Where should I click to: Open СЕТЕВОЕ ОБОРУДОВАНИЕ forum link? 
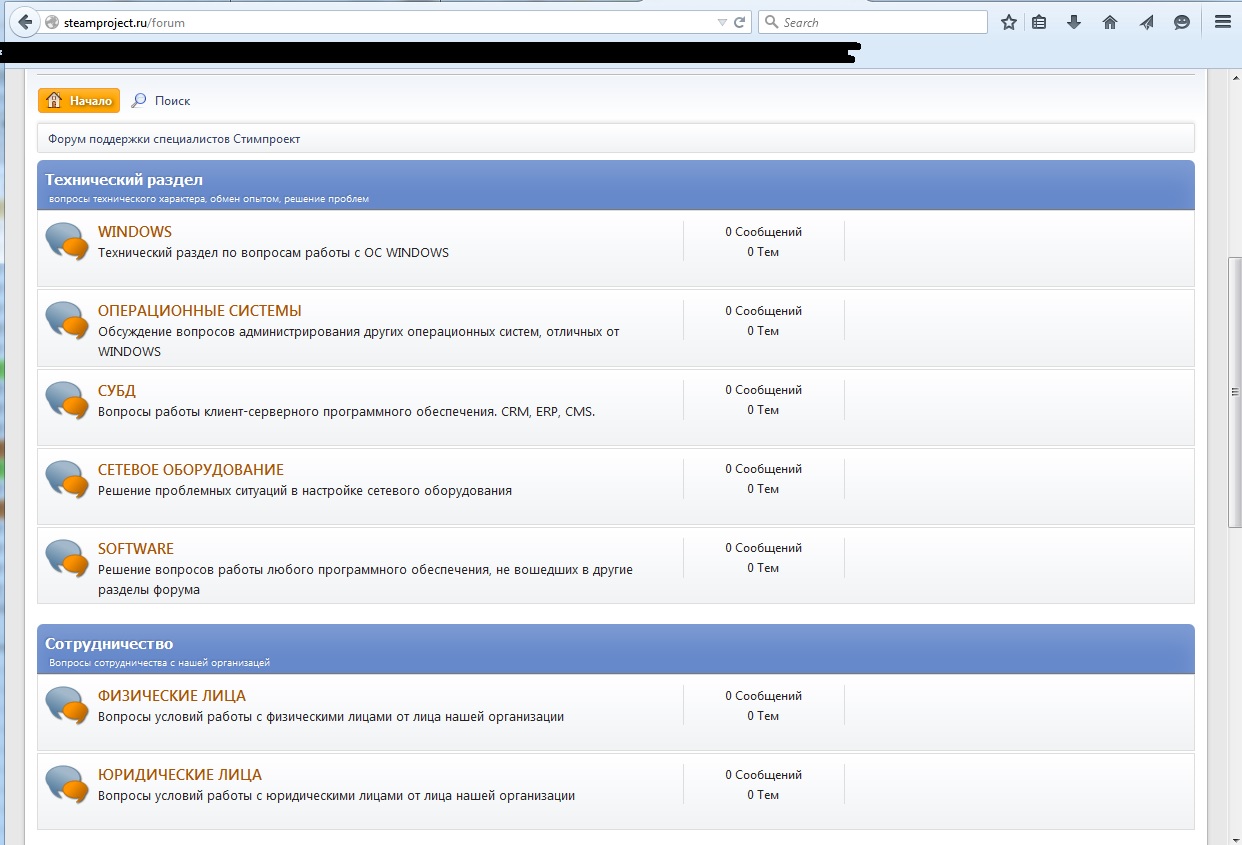click(x=191, y=469)
